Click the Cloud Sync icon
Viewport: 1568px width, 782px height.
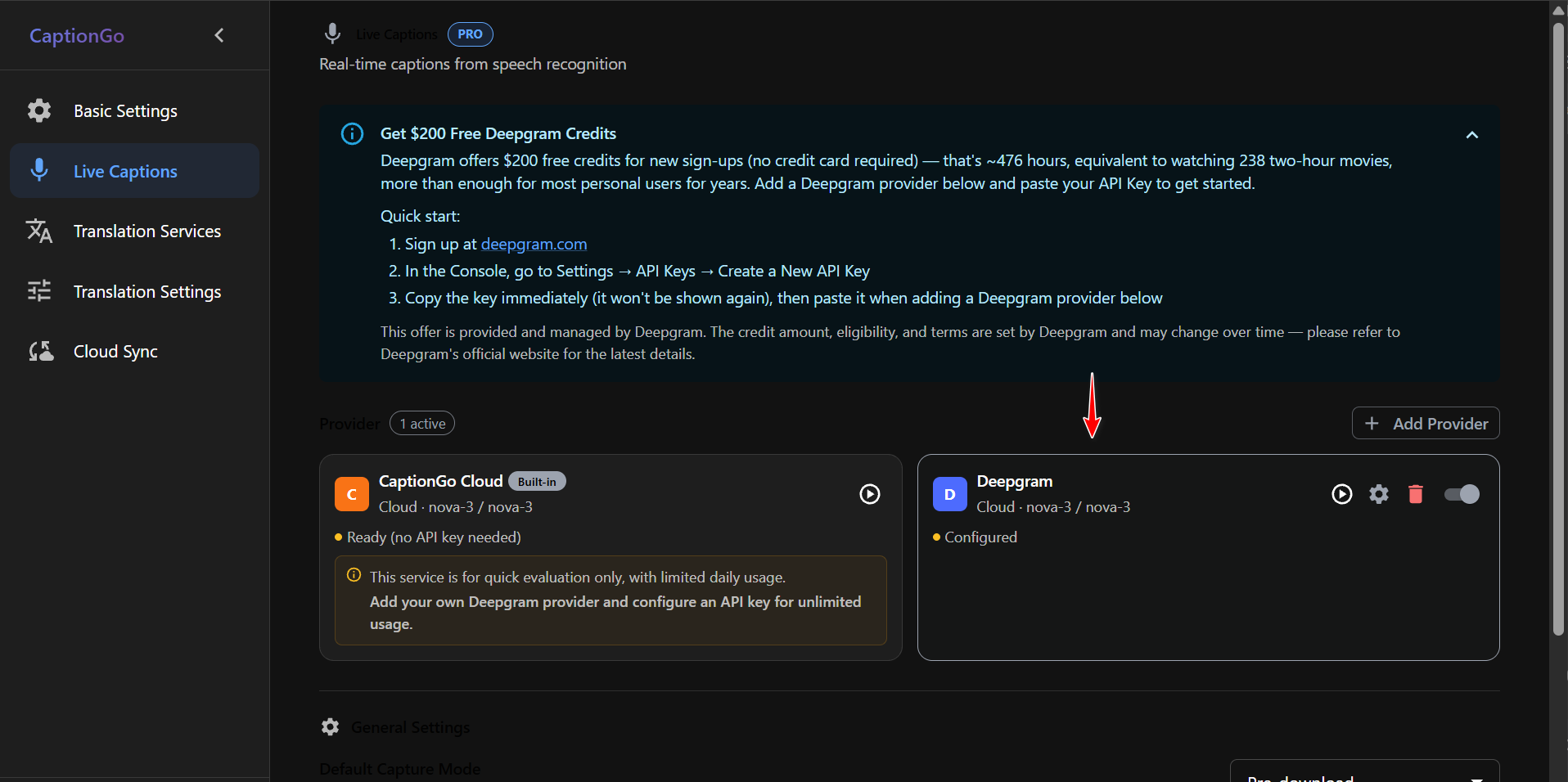[41, 352]
